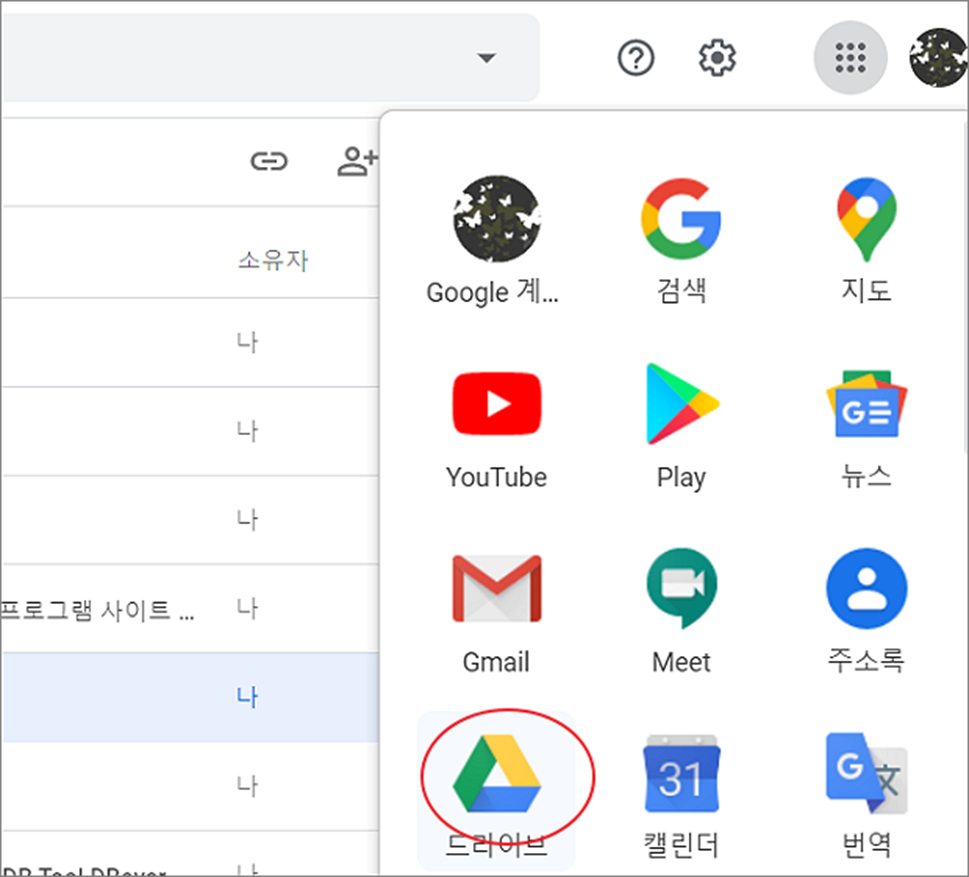Launch Google 지도 Maps app
This screenshot has height=877, width=969.
point(866,241)
